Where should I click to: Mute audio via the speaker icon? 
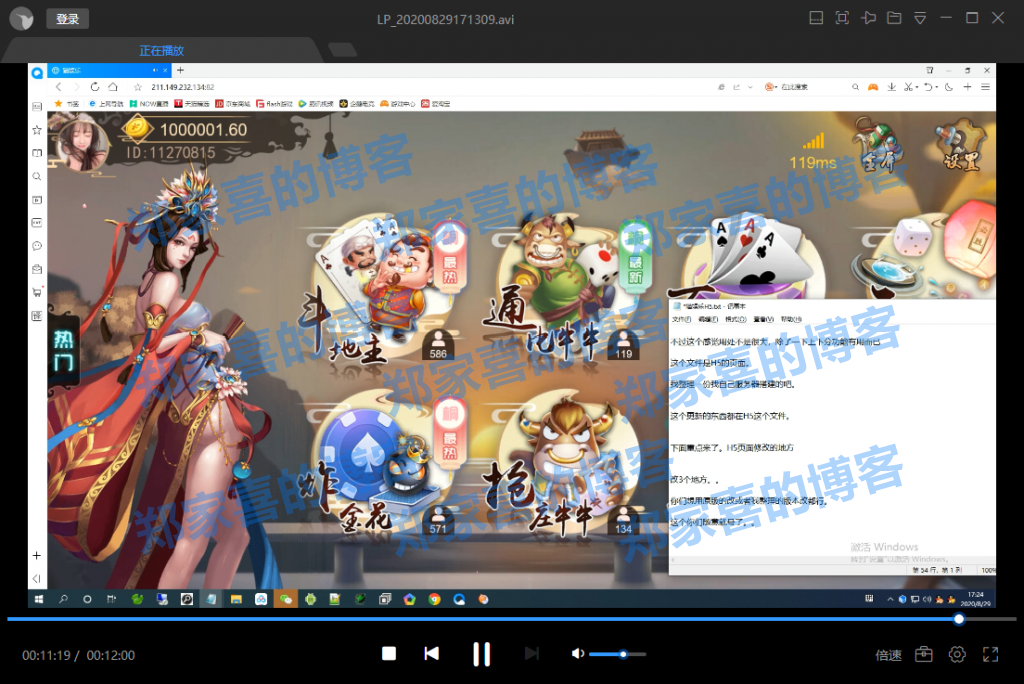click(x=577, y=653)
